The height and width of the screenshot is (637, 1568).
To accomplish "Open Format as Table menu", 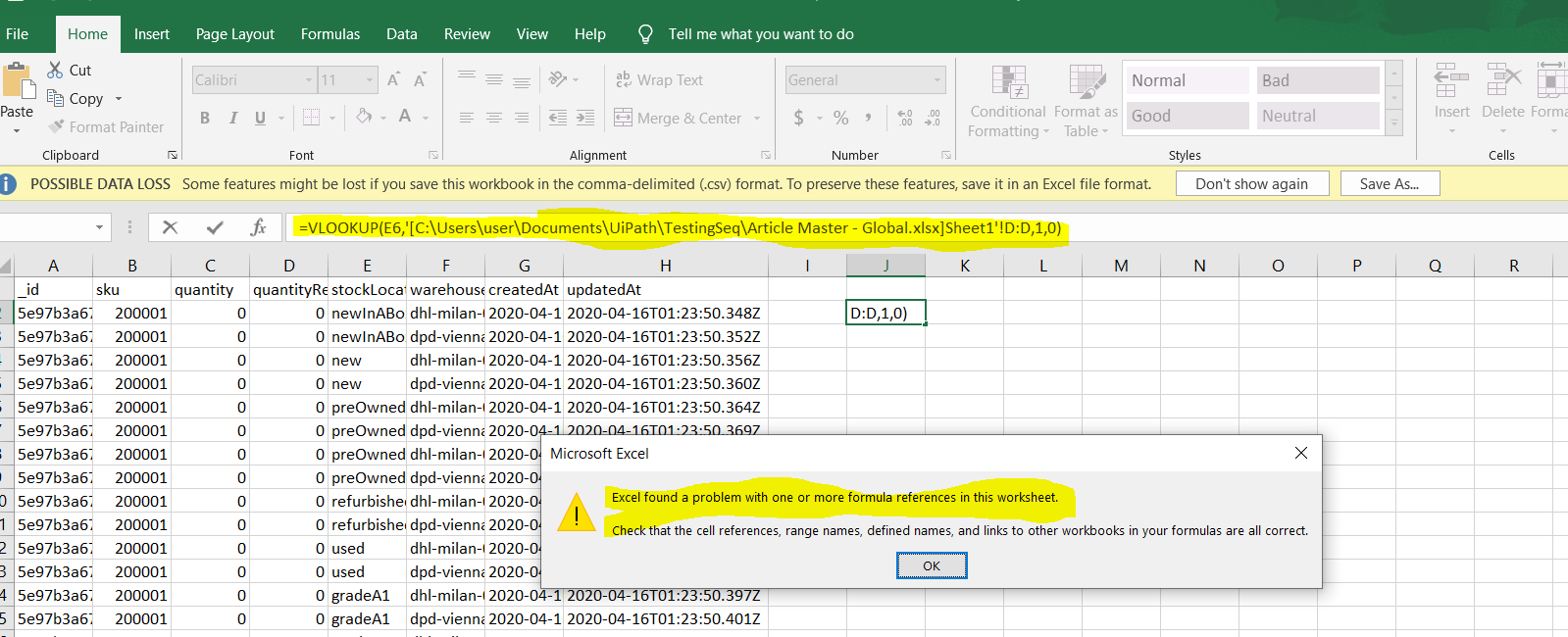I will click(1086, 101).
